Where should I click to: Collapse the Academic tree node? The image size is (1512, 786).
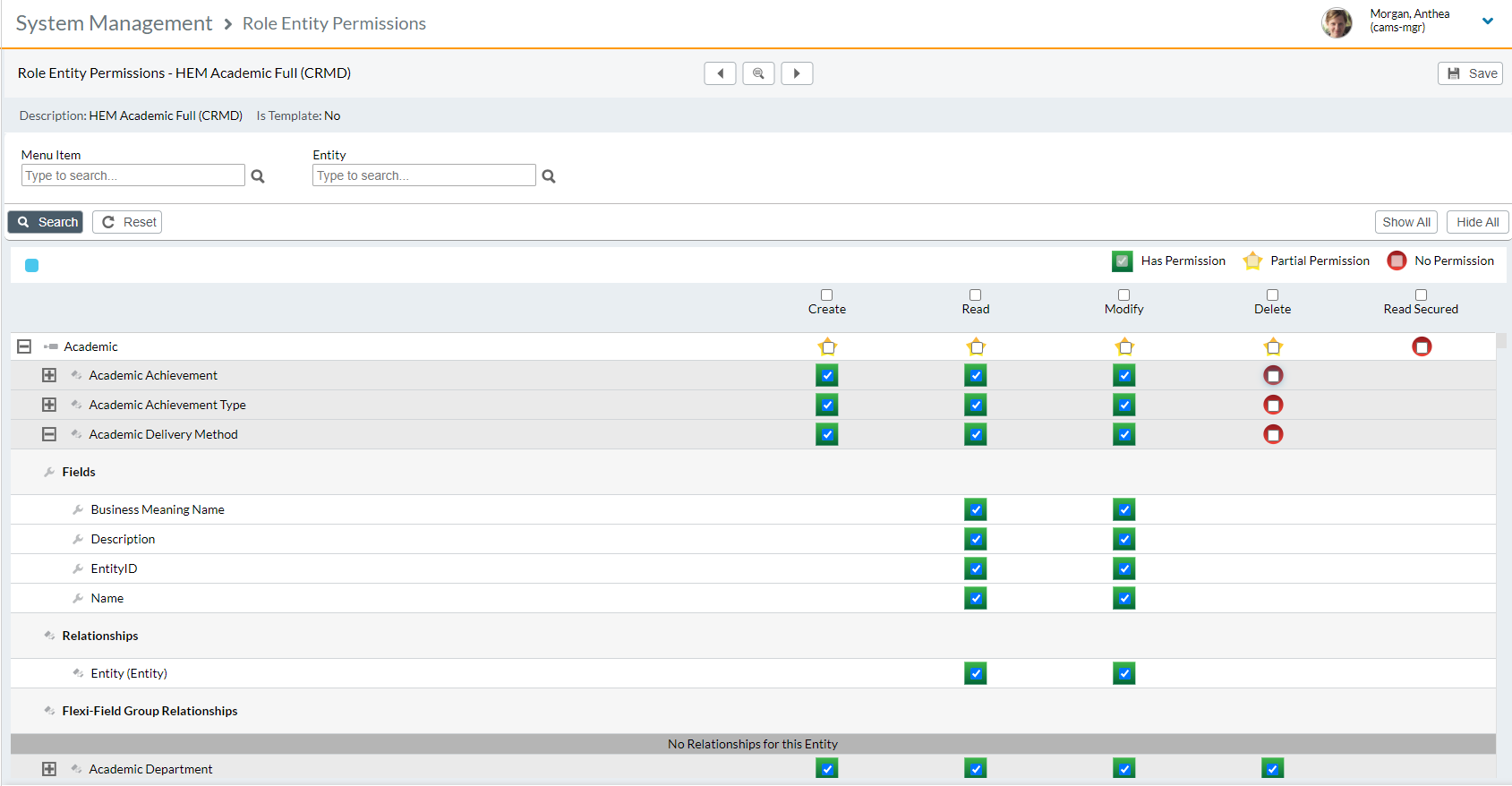point(24,346)
